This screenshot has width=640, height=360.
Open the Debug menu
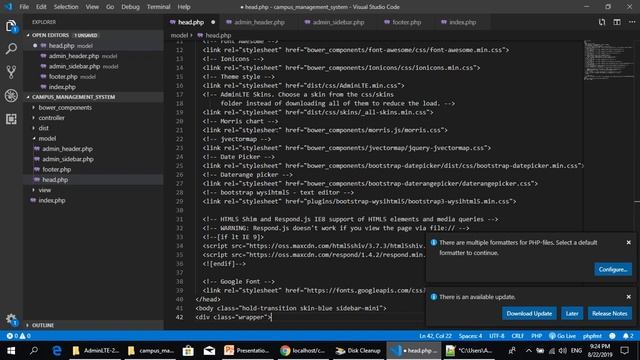pos(130,7)
